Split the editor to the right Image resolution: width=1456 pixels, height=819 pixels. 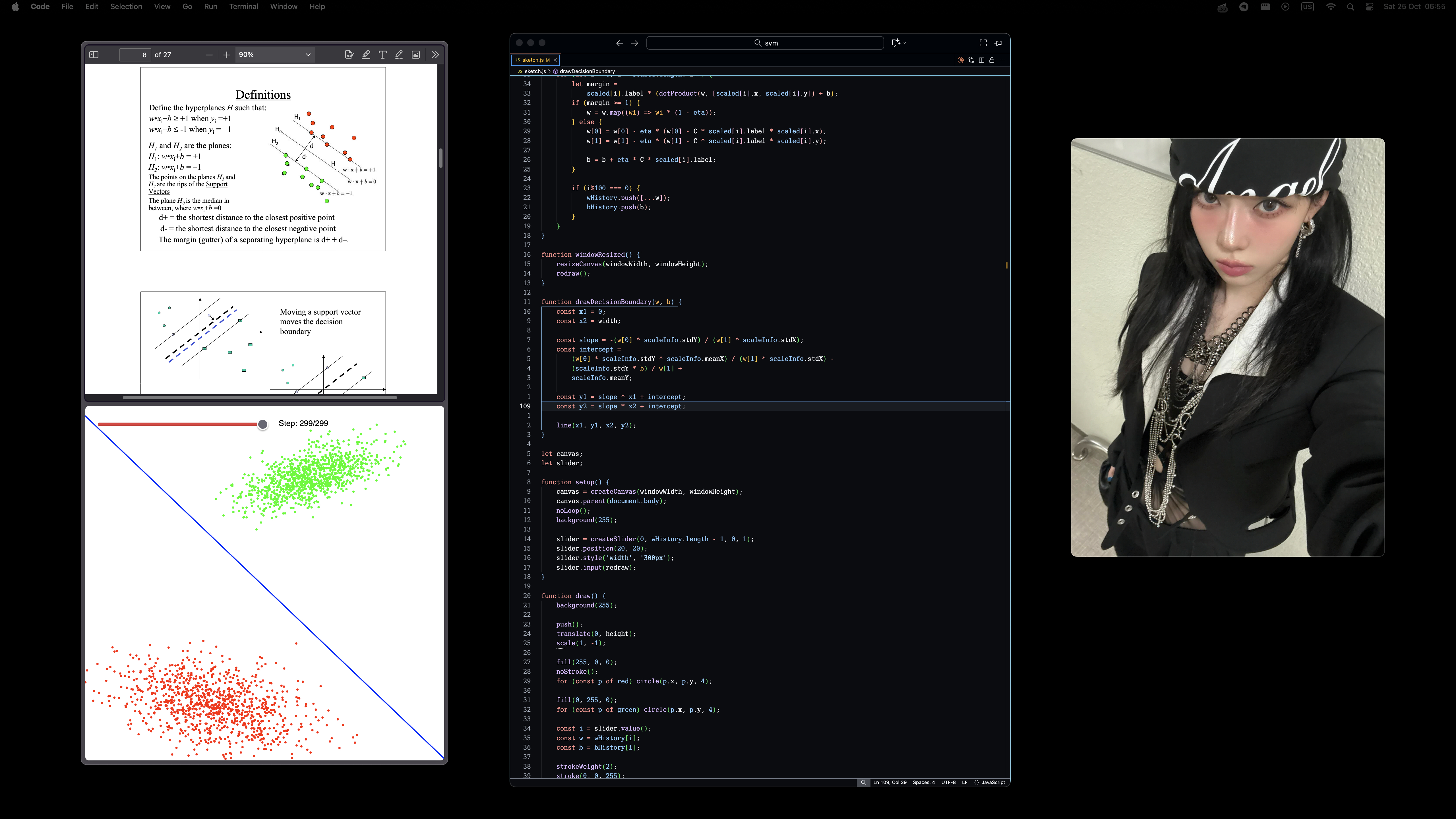(x=981, y=60)
